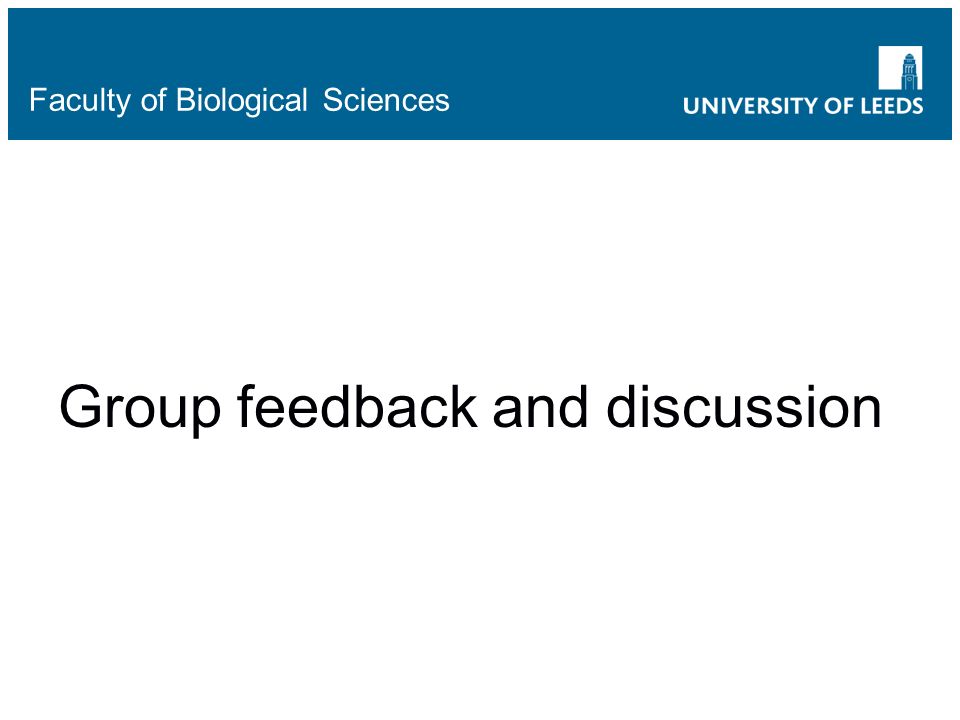Click the word 'feedback' in the title
The height and width of the screenshot is (720, 960).
coord(357,406)
